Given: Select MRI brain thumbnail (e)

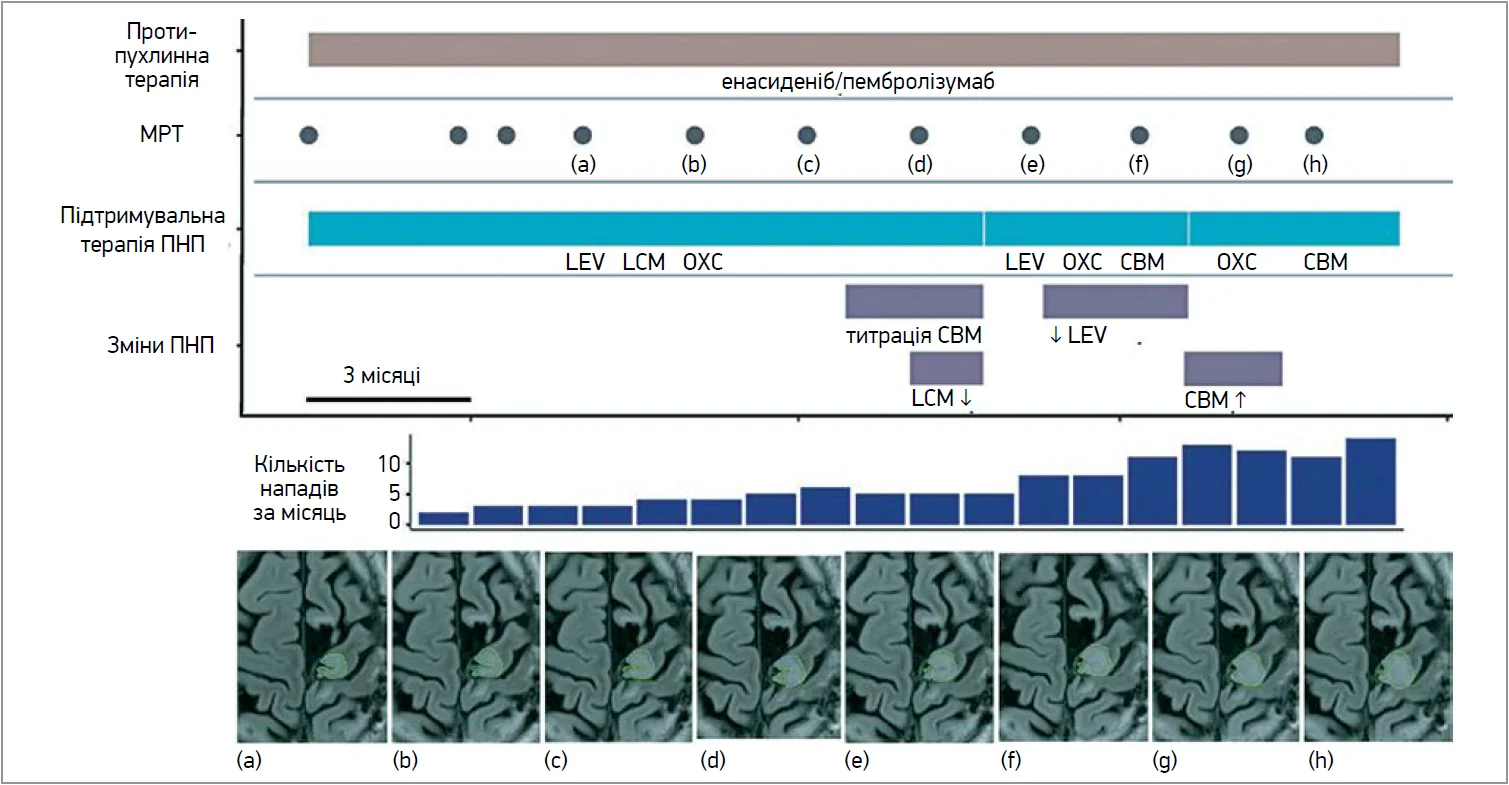Looking at the screenshot, I should [x=920, y=645].
